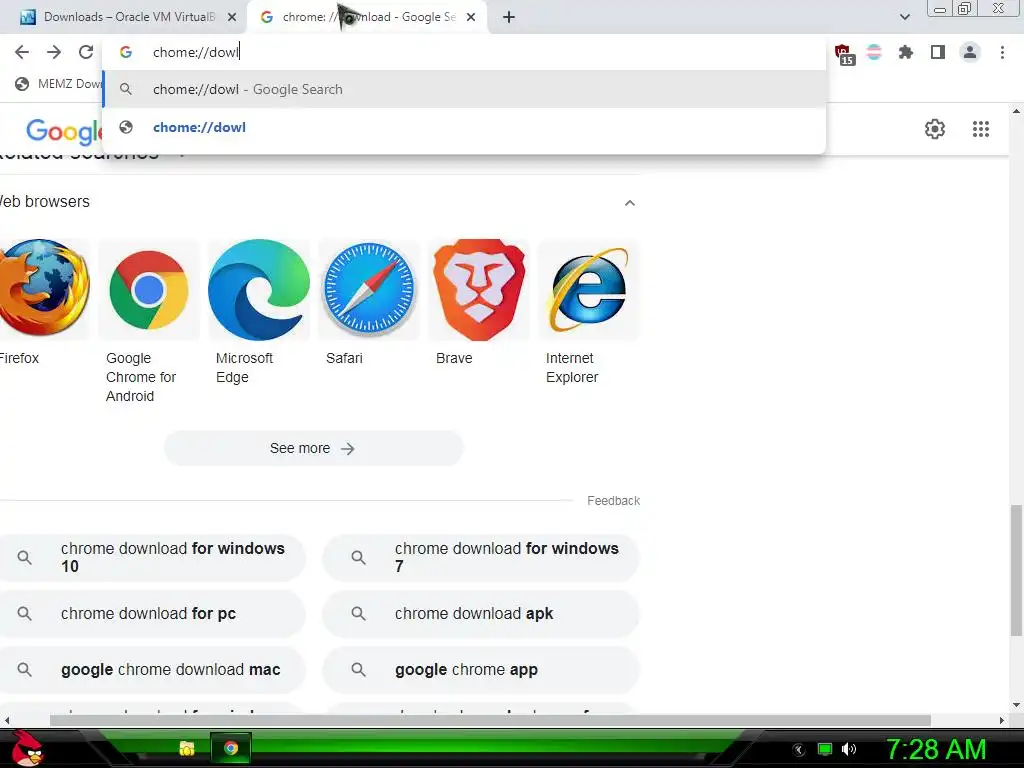Open the Extensions puzzle piece menu
Screen dimensions: 1024x768
pos(906,52)
